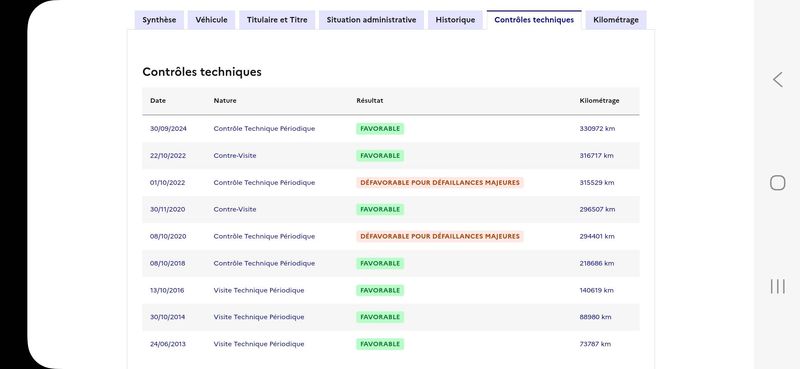Select the 296507 km mileage value
This screenshot has height=369, width=800.
tap(597, 209)
